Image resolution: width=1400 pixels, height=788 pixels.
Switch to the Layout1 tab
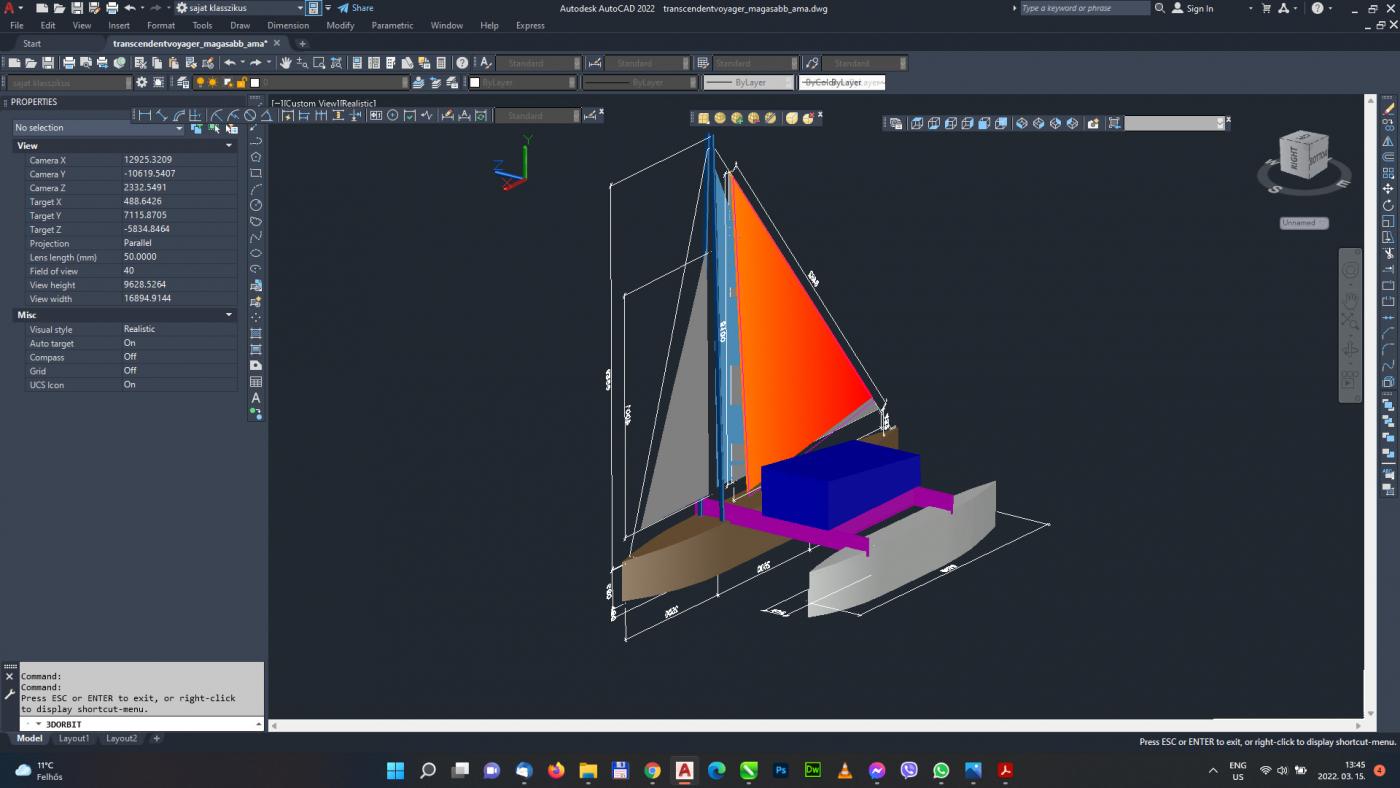pos(74,739)
